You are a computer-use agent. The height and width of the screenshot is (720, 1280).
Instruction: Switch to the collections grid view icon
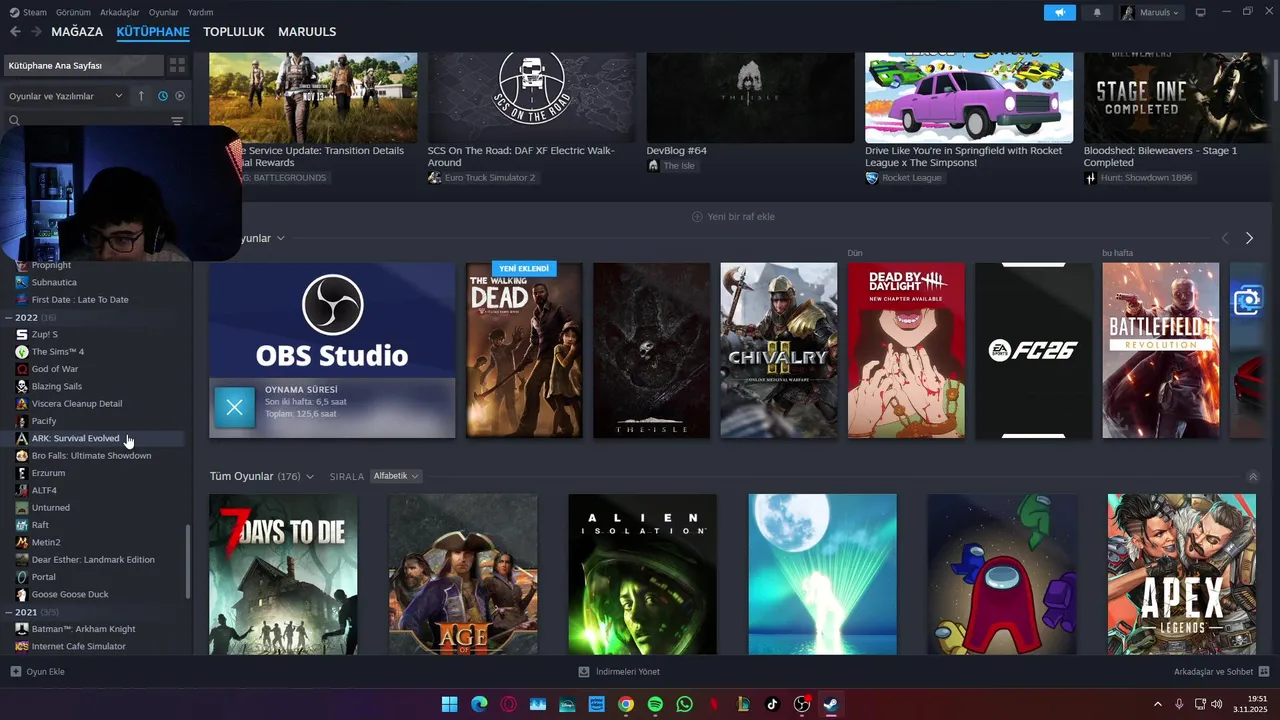click(x=177, y=65)
